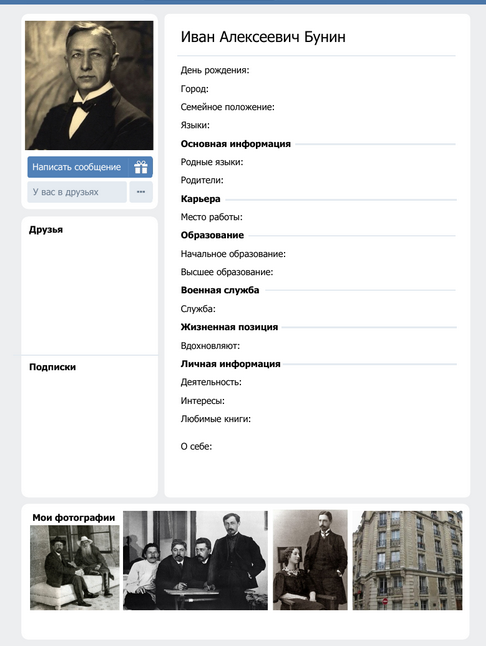
Task: Select the Основная информация section header
Action: coord(236,144)
